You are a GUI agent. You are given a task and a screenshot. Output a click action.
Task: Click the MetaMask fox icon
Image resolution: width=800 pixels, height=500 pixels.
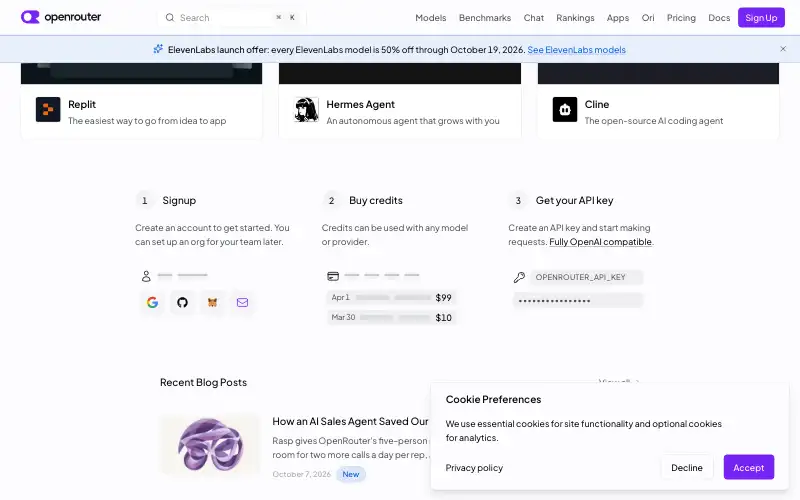[212, 303]
